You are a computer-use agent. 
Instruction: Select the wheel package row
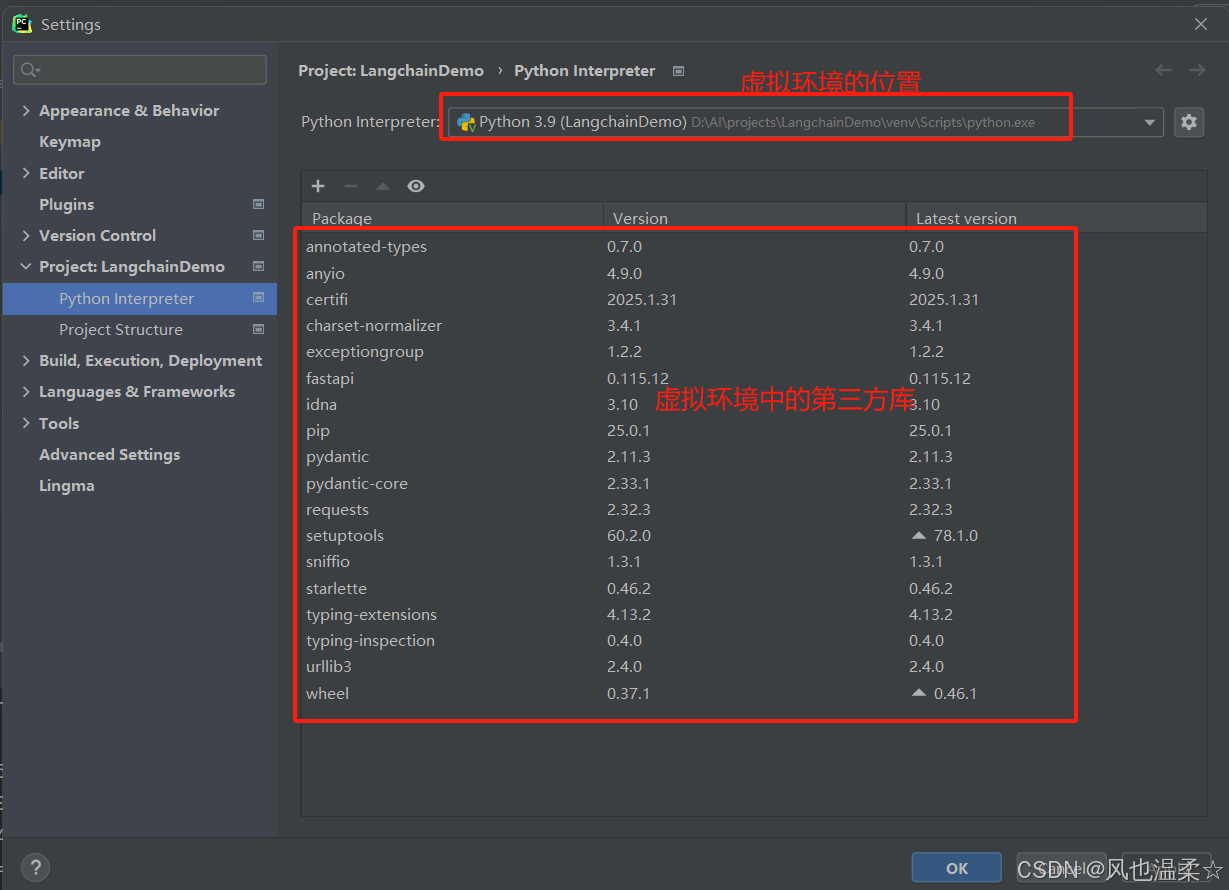[x=754, y=693]
